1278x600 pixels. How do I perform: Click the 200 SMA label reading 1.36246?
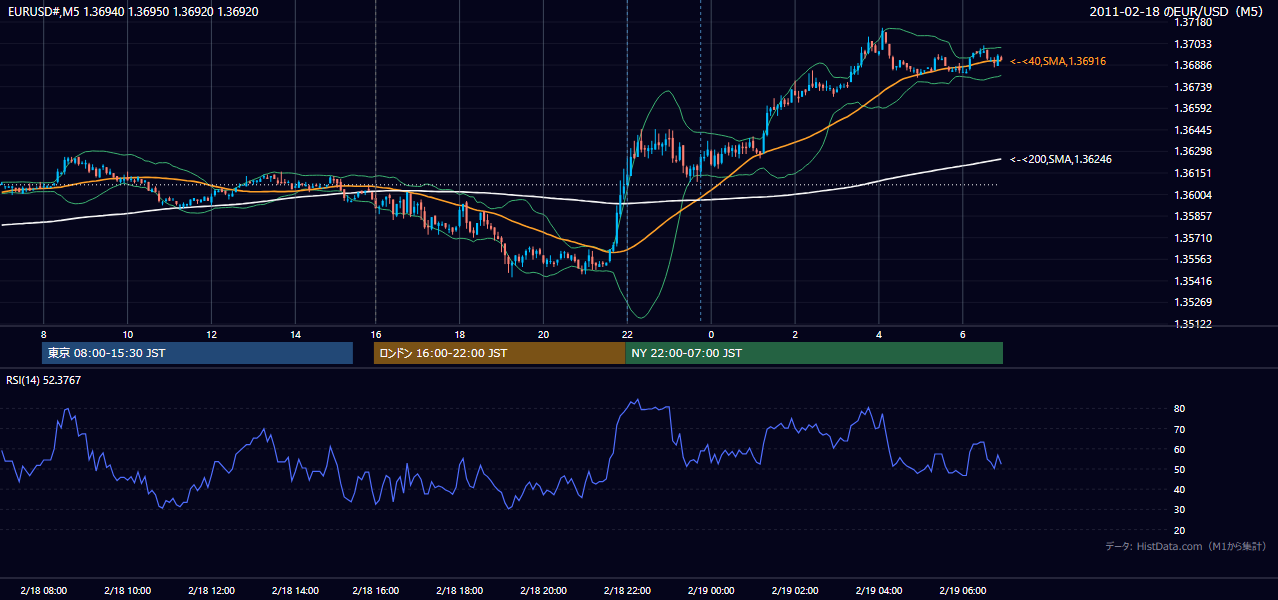tap(1061, 159)
